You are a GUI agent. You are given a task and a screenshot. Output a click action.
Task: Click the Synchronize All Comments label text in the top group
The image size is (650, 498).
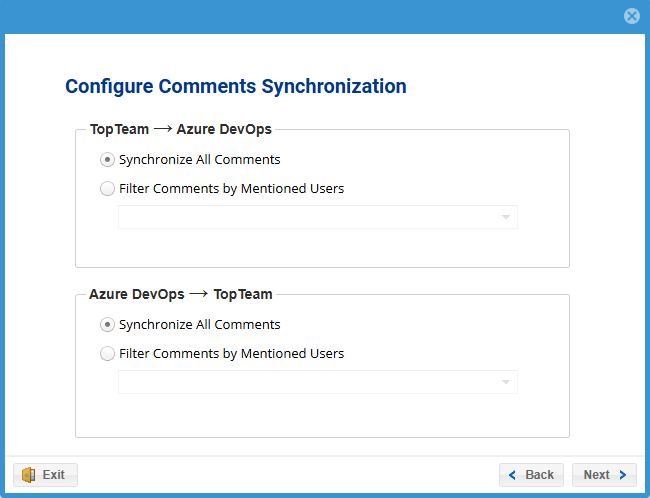click(199, 159)
